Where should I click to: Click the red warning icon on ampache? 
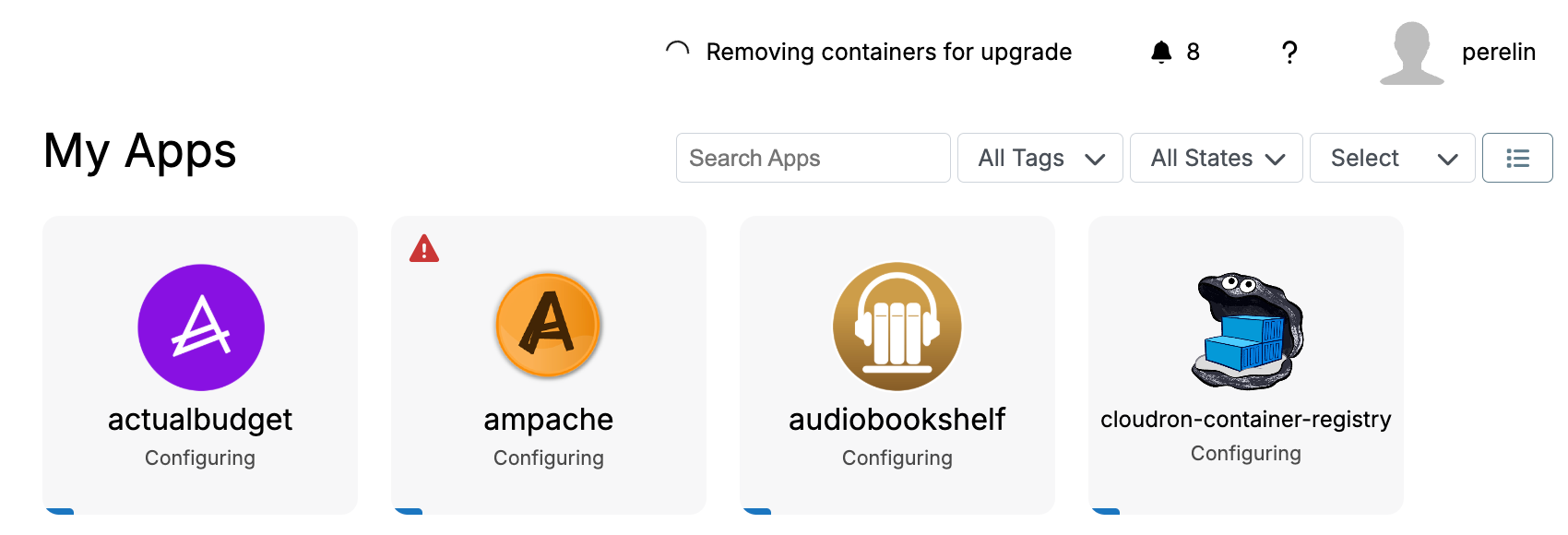click(424, 249)
